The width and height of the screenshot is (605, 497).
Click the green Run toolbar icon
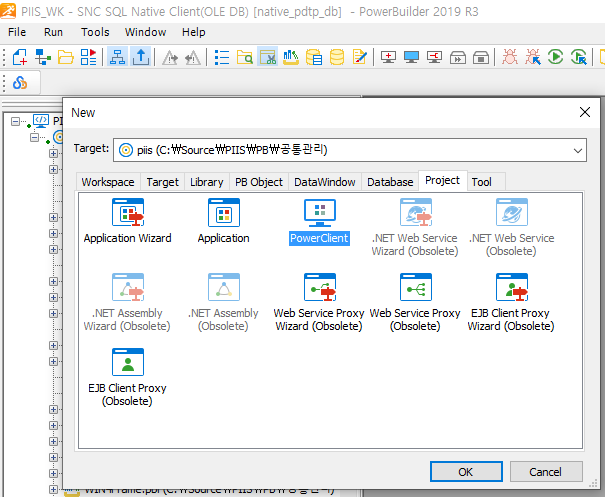point(556,57)
